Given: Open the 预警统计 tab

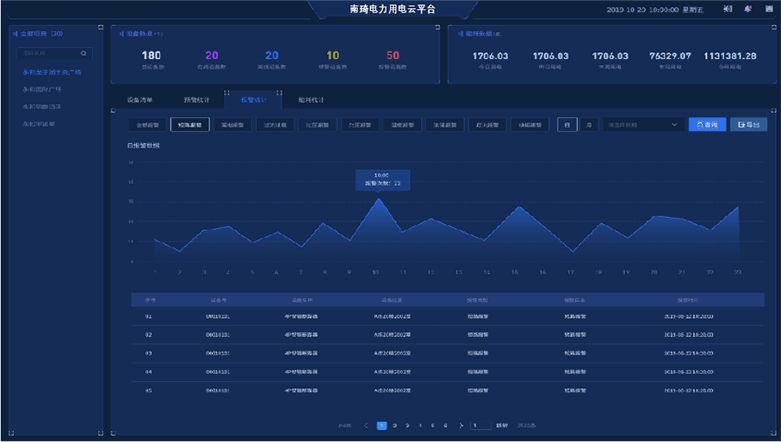Looking at the screenshot, I should point(196,100).
